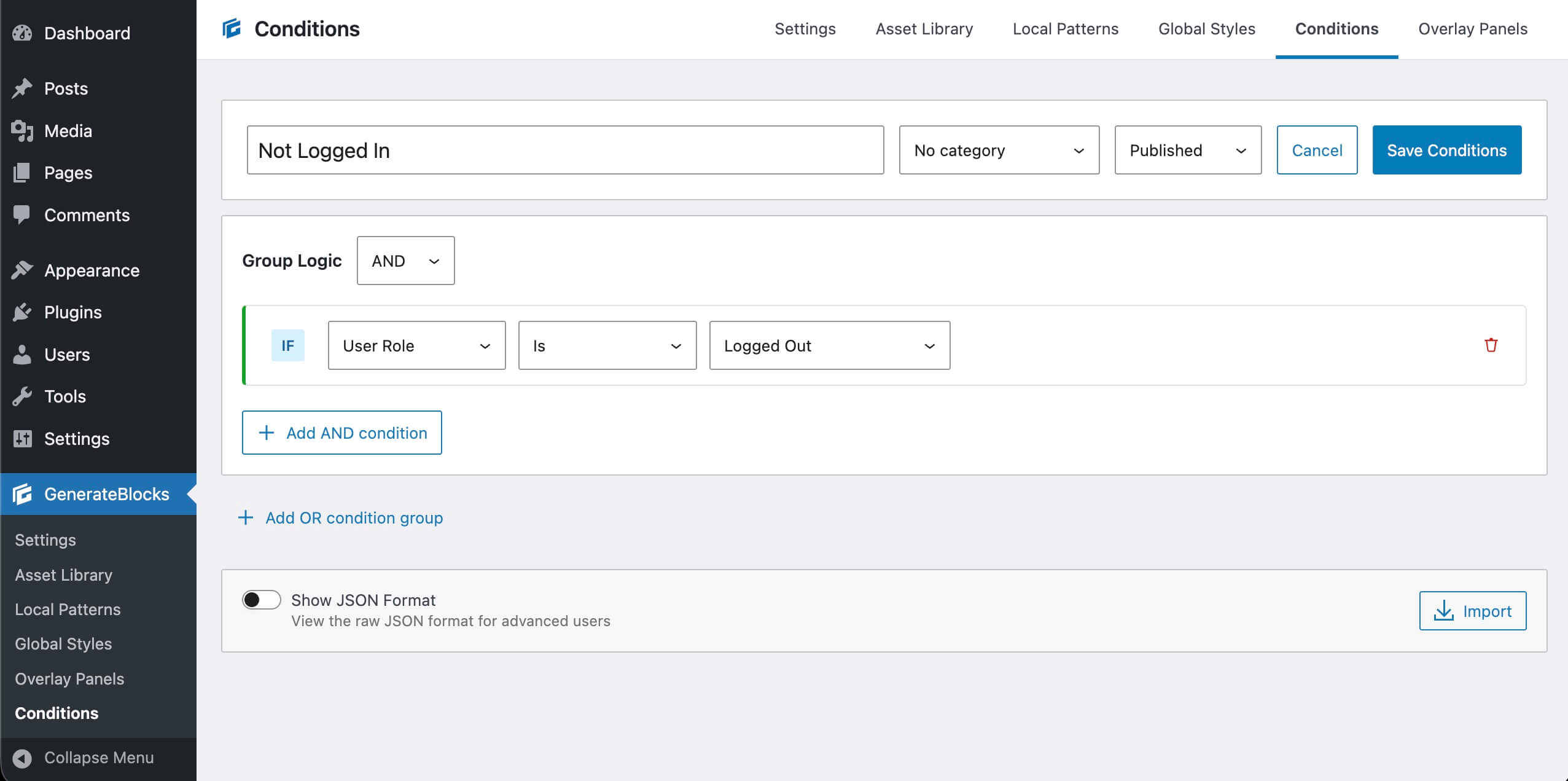This screenshot has height=781, width=1568.
Task: Click the Collapse Menu arrow icon
Action: (22, 758)
